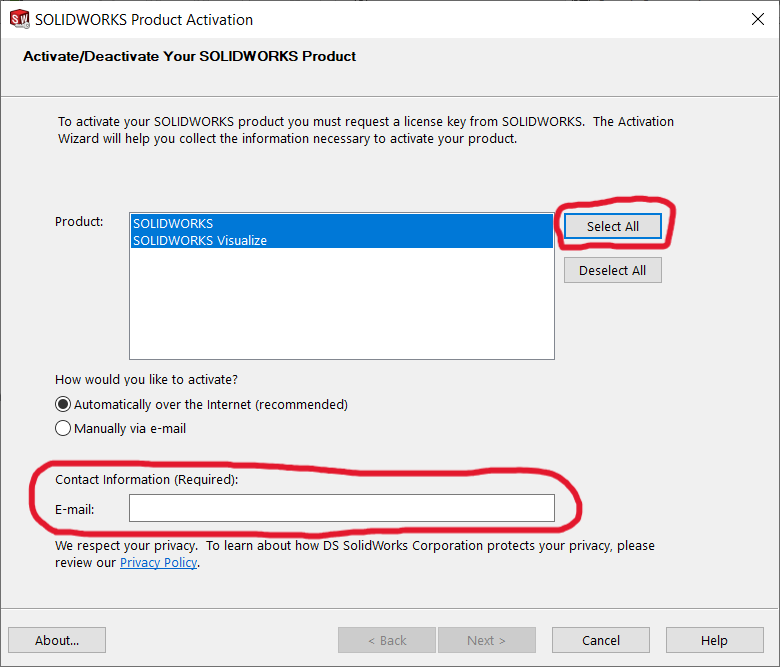Click empty area of the Product list box

[x=341, y=305]
